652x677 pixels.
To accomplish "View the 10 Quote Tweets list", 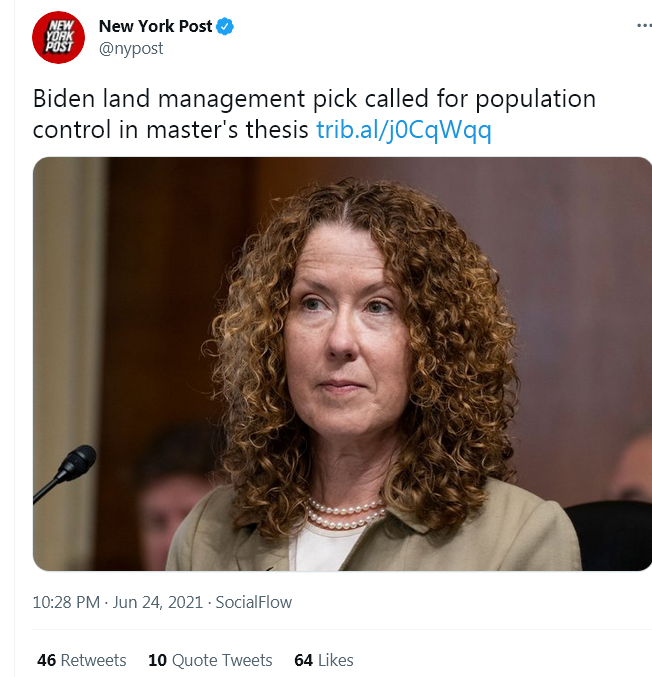I will pos(210,660).
